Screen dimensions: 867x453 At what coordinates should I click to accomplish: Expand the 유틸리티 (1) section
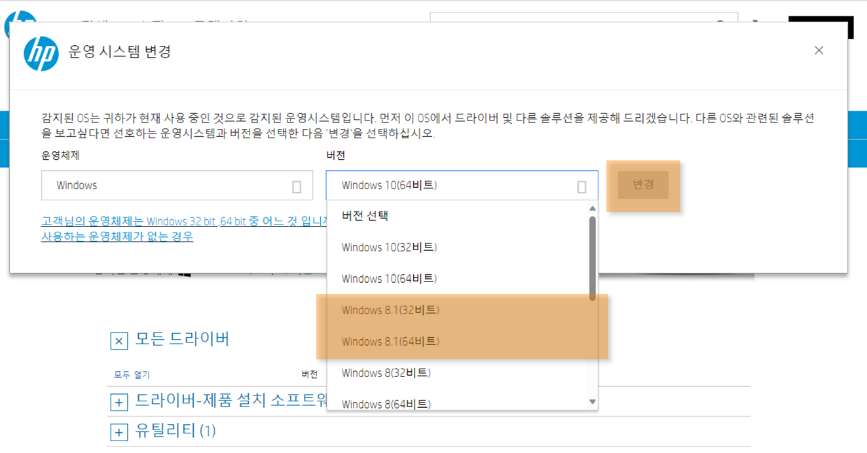(x=119, y=432)
